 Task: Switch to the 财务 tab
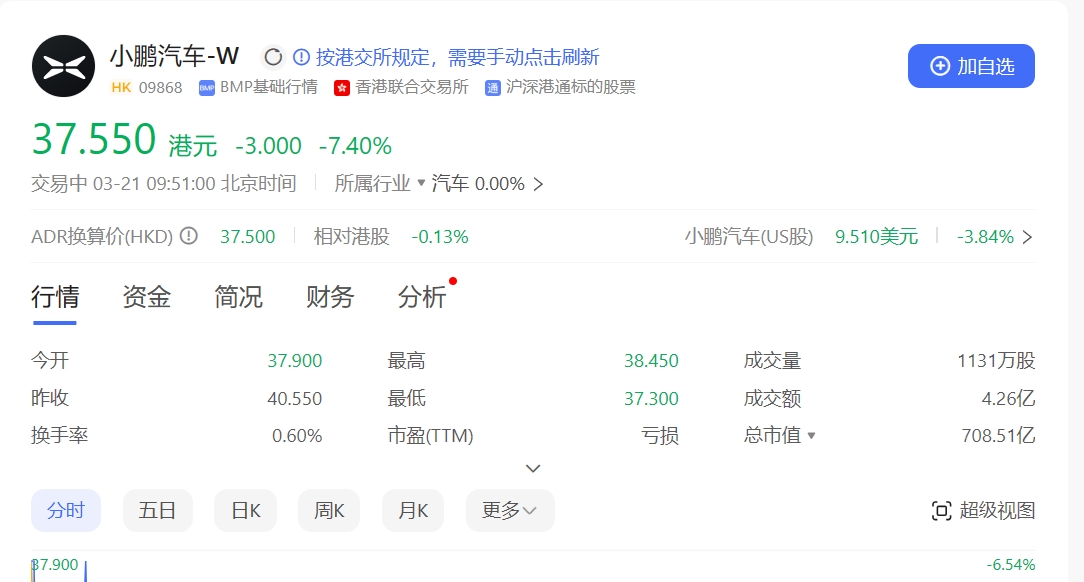coord(330,297)
